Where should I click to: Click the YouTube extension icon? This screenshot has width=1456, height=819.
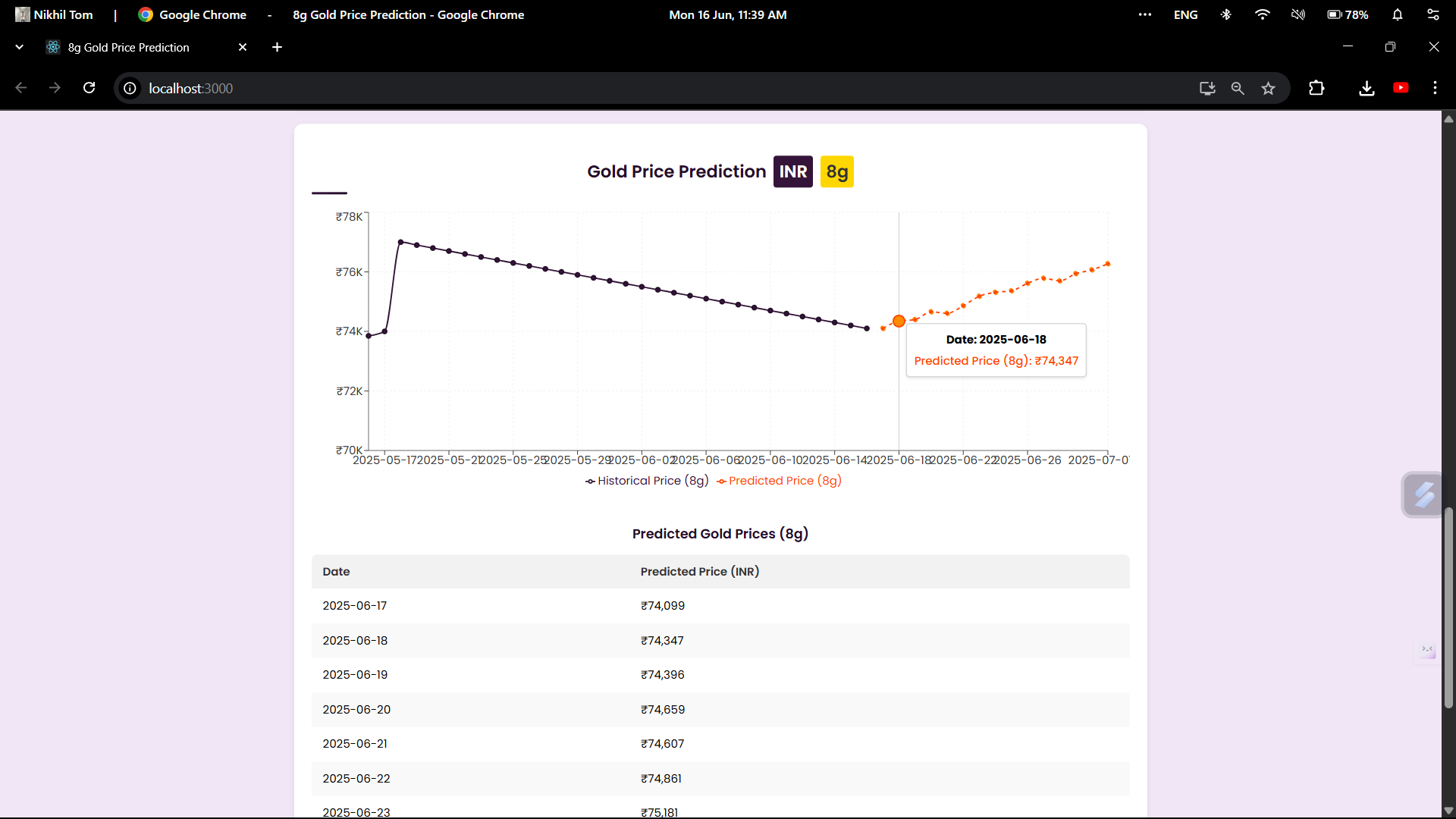click(x=1401, y=88)
